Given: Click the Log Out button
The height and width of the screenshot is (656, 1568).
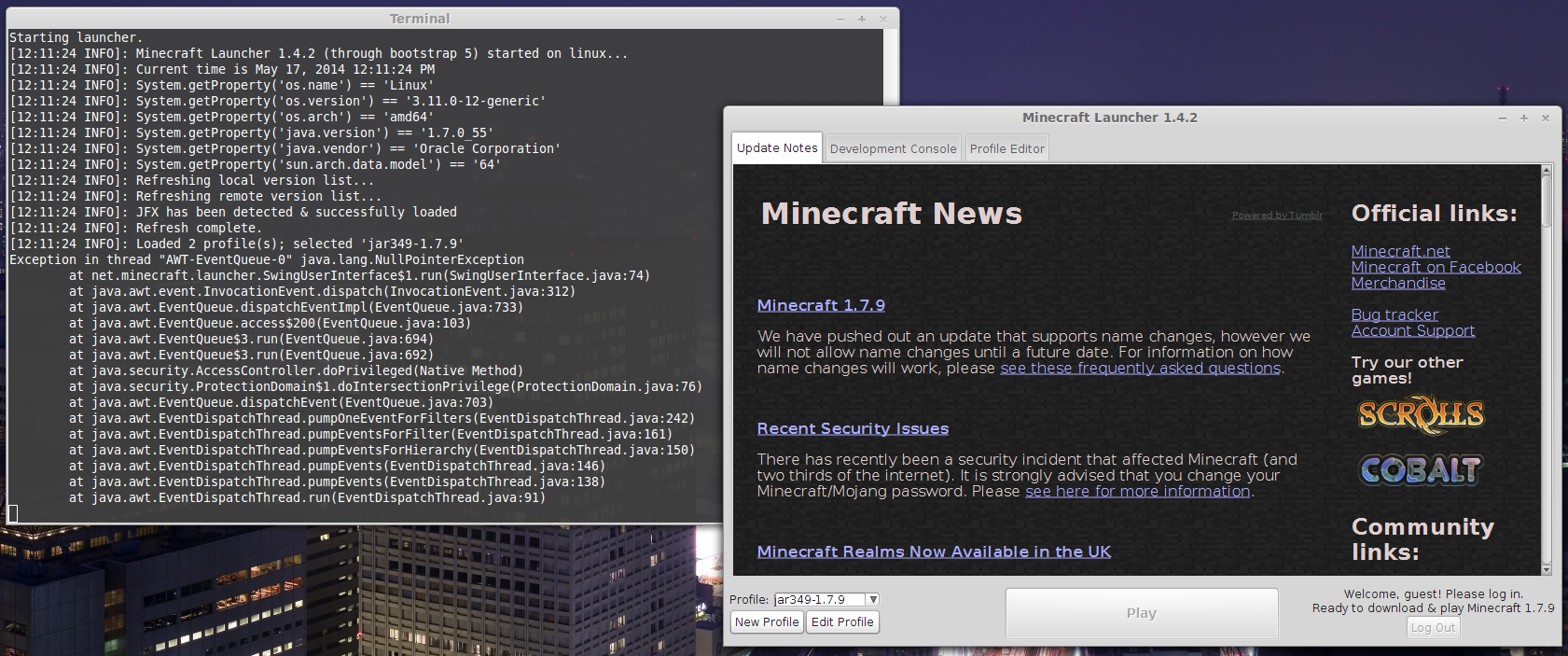Looking at the screenshot, I should coord(1433,628).
